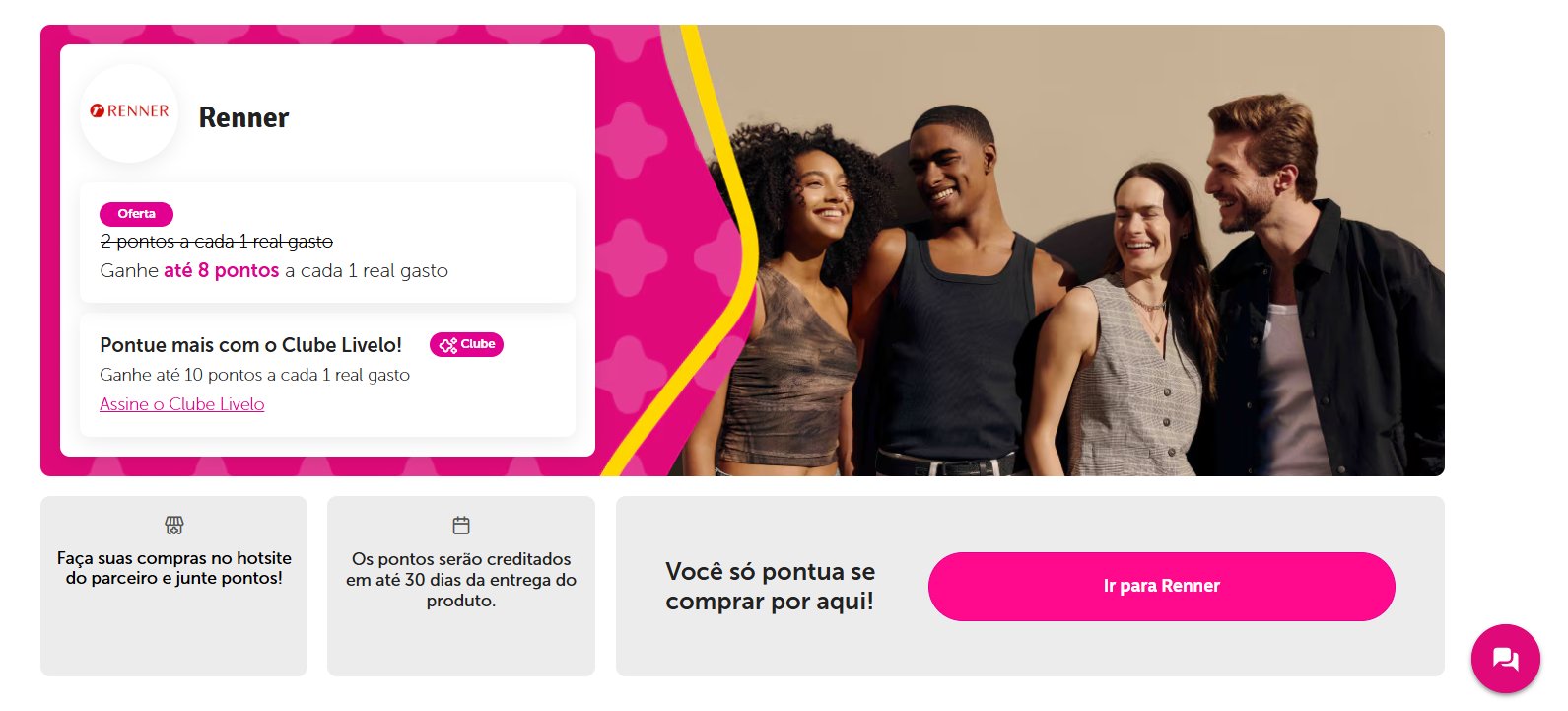The width and height of the screenshot is (1568, 711).
Task: Open the chat support bubble icon
Action: (x=1505, y=659)
